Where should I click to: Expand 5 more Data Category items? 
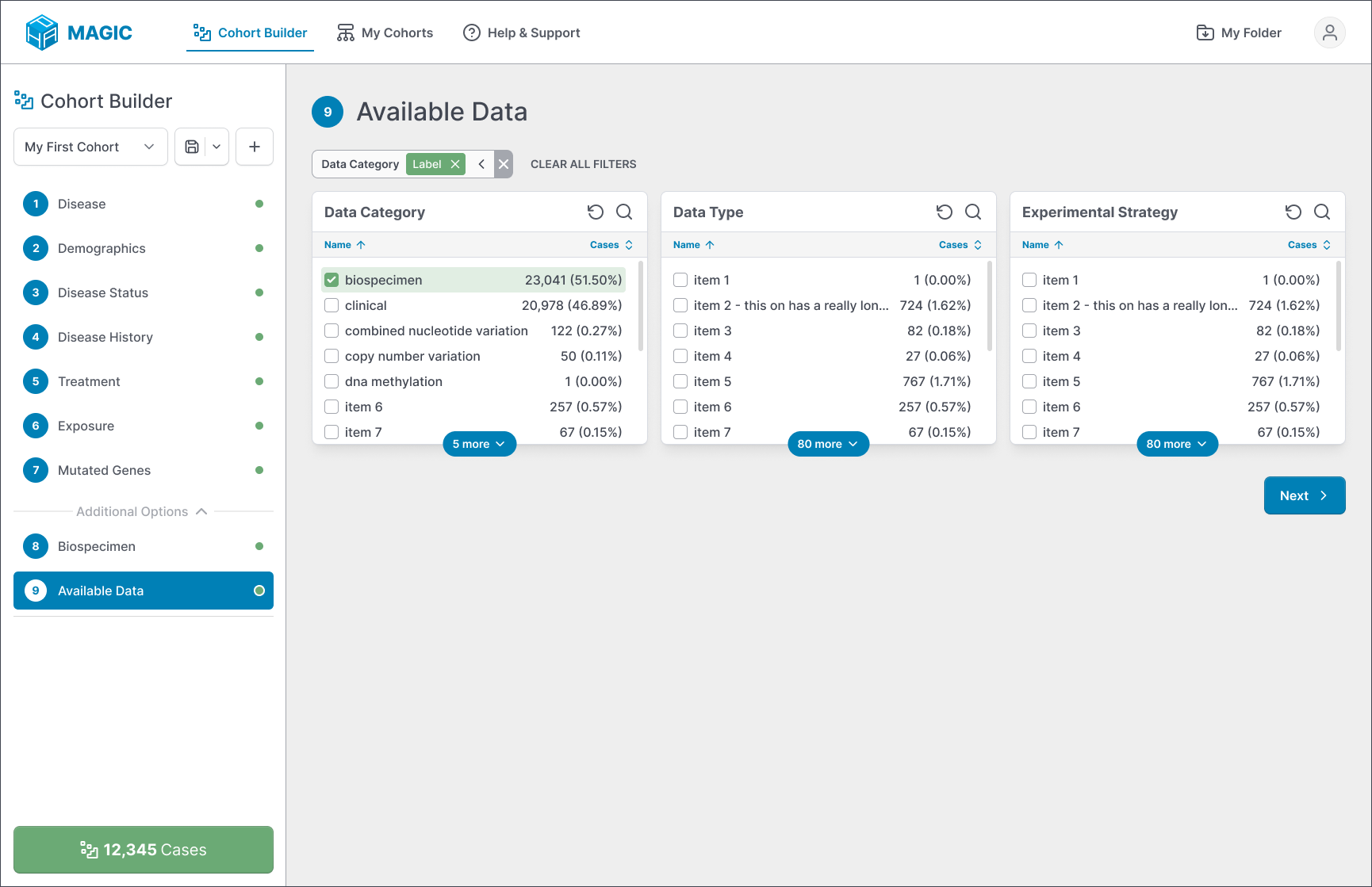[479, 444]
